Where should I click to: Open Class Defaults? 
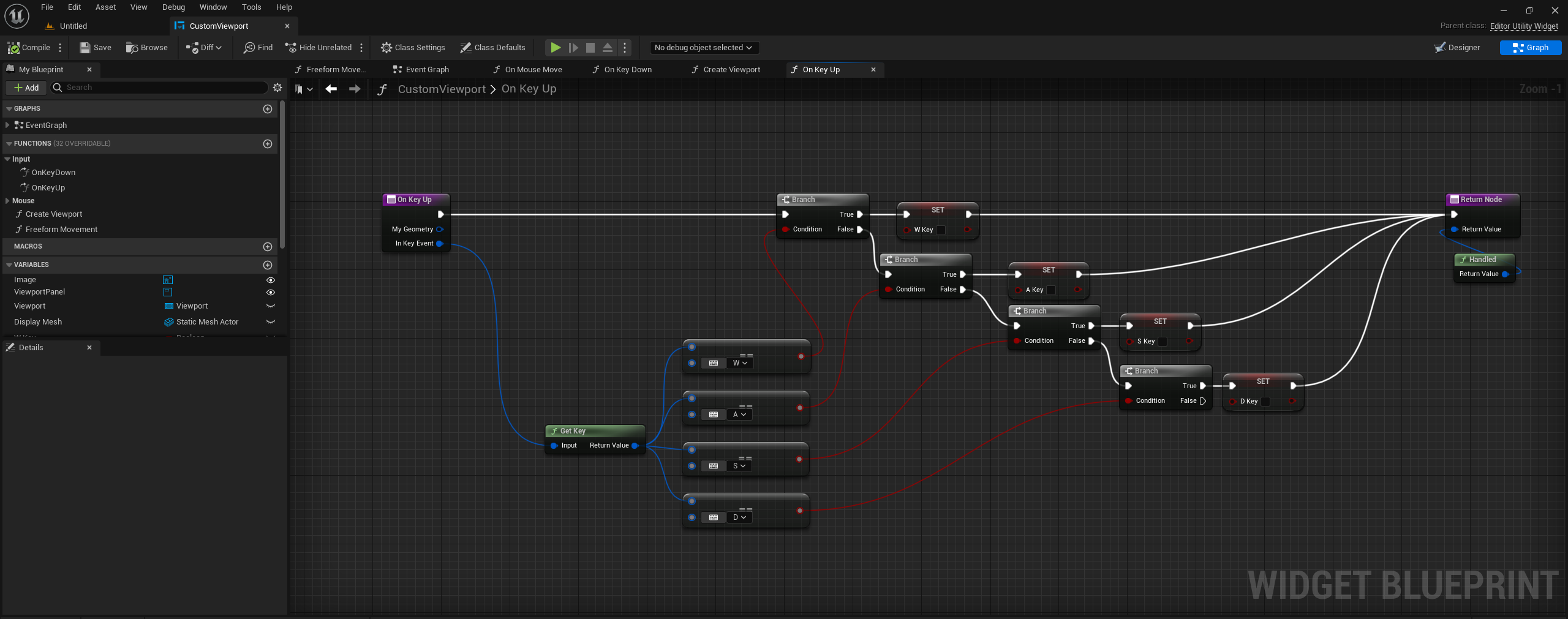[x=492, y=48]
